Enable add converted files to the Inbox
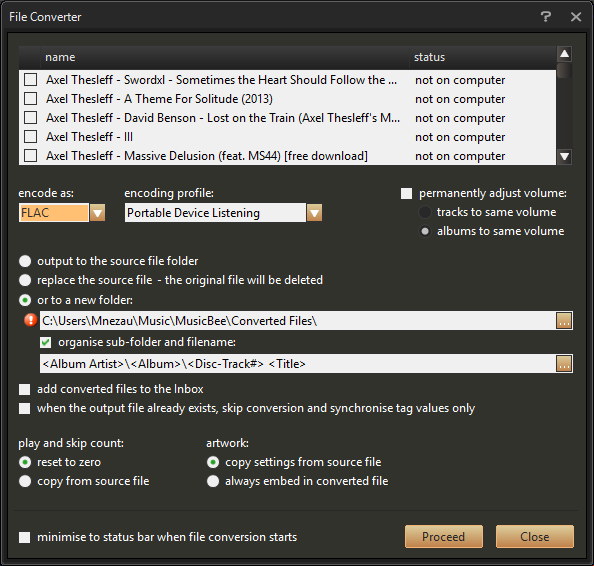Screen dimensions: 594x566 (x=25, y=389)
